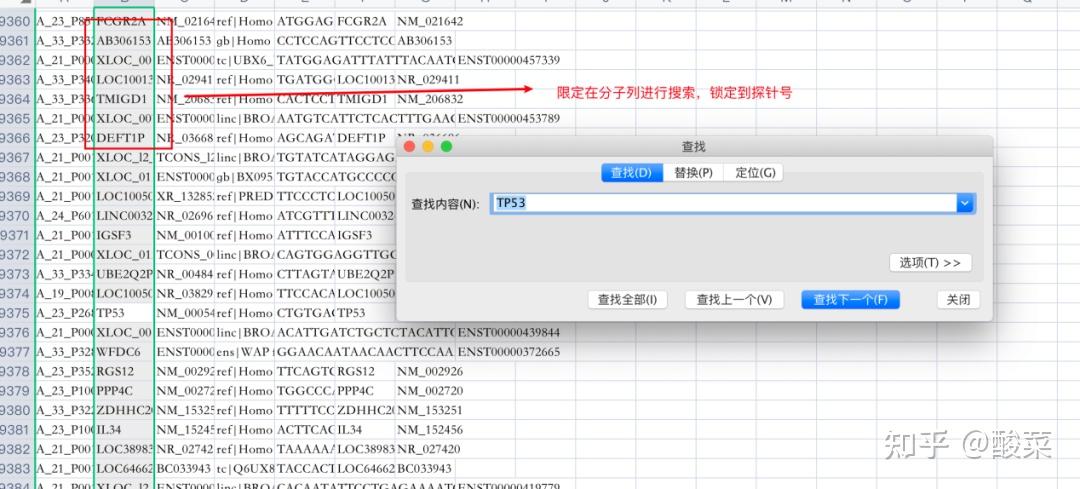Select the 查找(D) tab
The height and width of the screenshot is (489, 1080).
click(x=632, y=172)
